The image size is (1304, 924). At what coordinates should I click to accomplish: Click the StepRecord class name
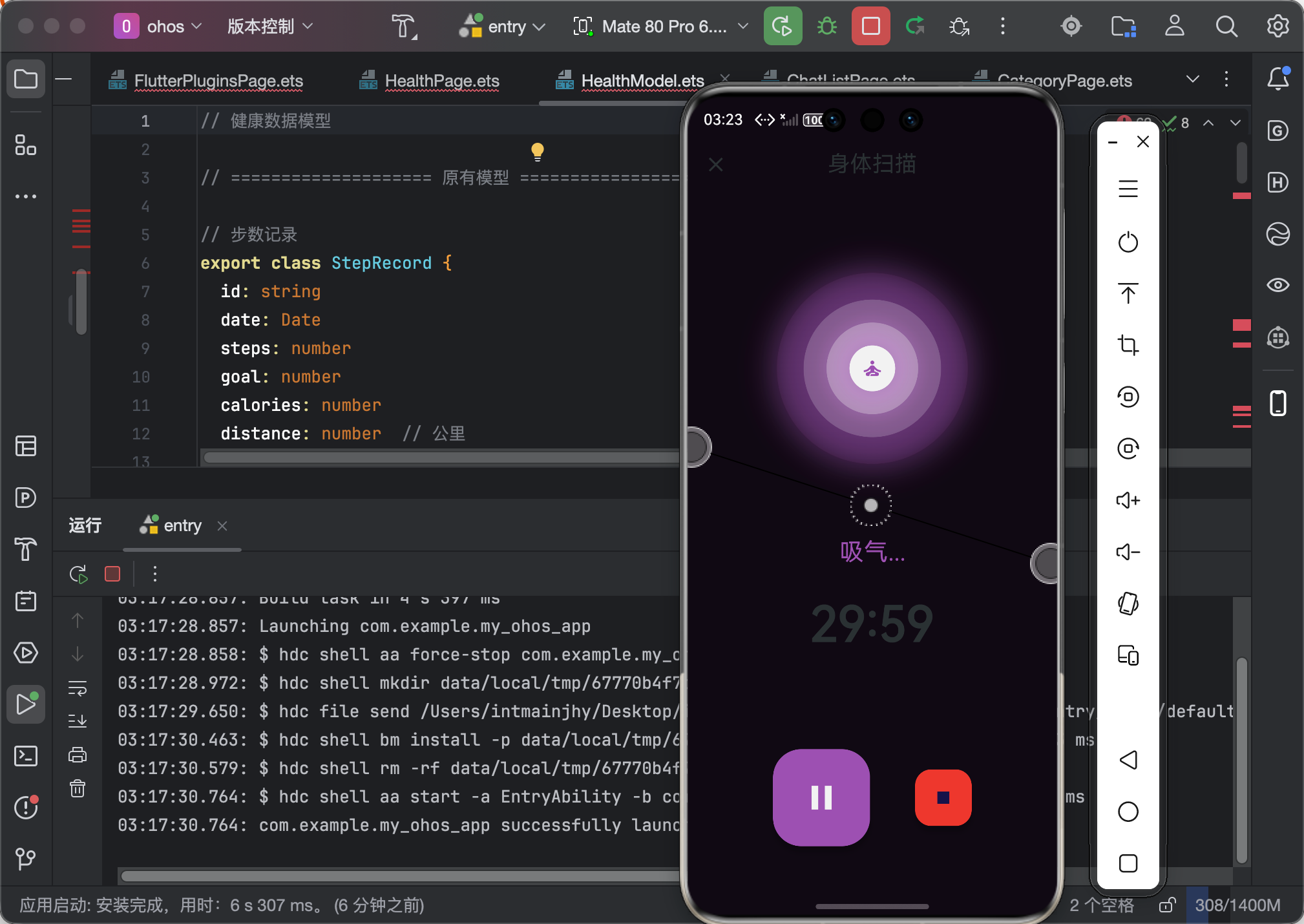381,263
